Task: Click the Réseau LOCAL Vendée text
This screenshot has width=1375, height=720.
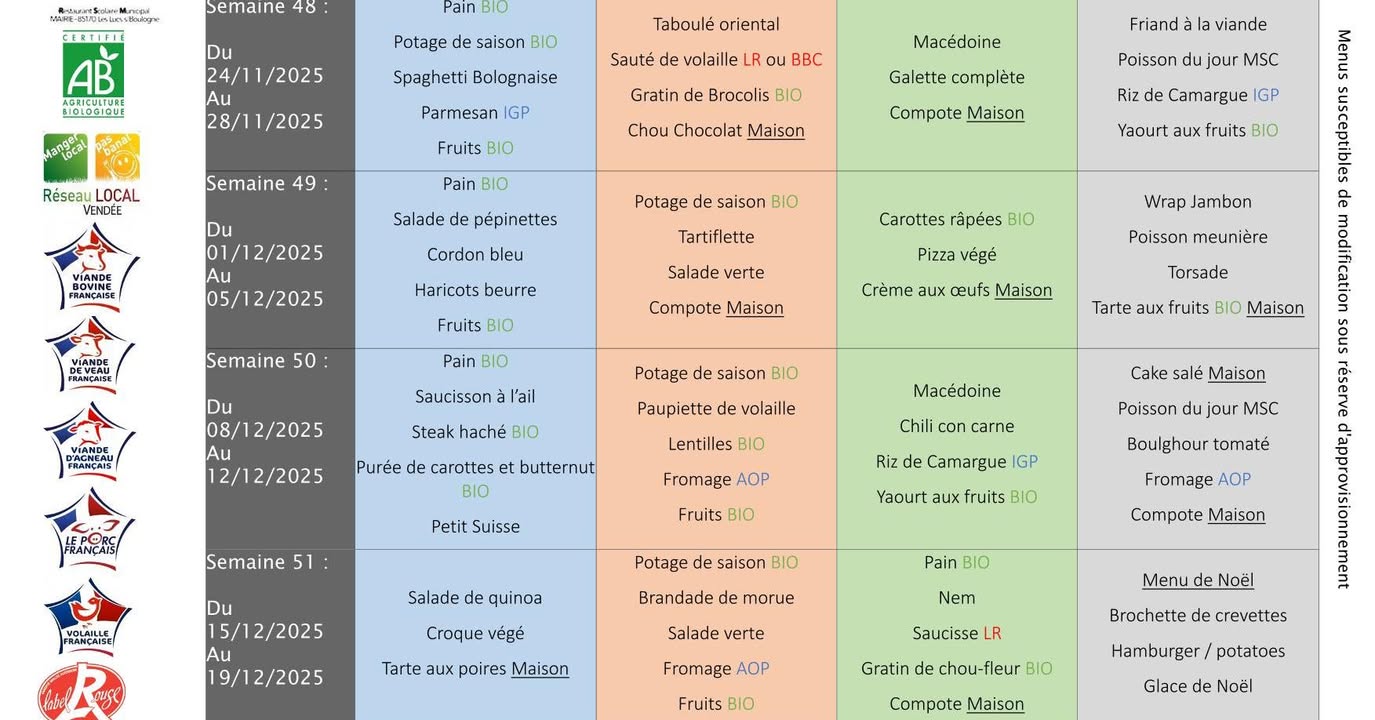Action: (x=91, y=201)
